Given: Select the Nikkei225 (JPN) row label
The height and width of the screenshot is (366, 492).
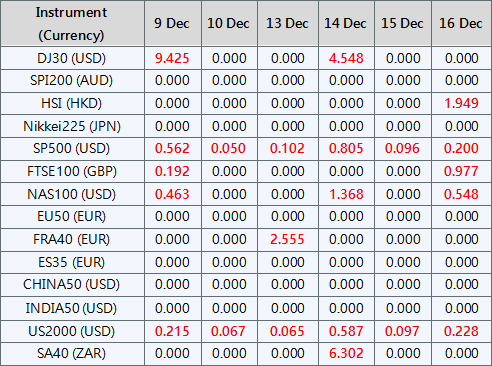Looking at the screenshot, I should [71, 126].
